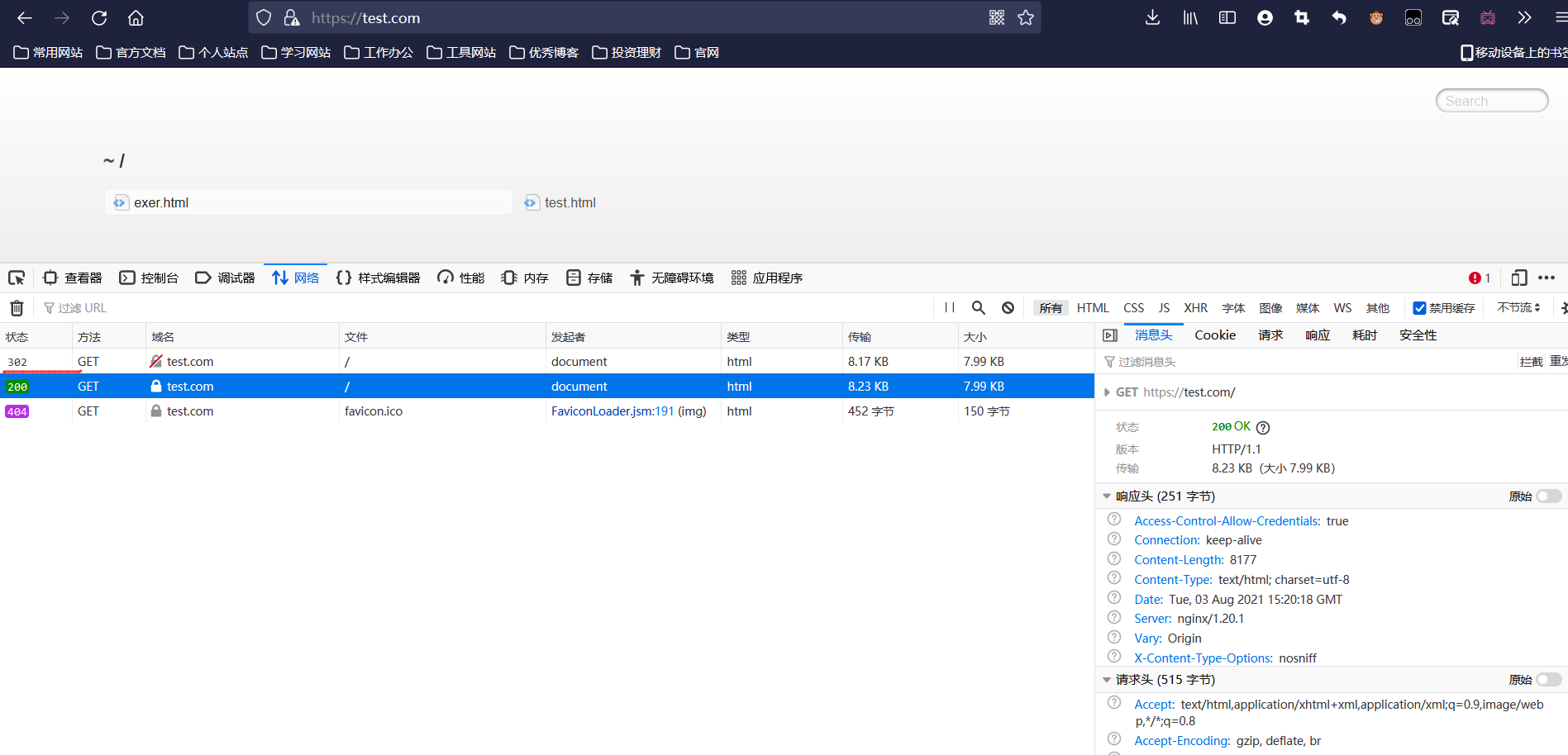The height and width of the screenshot is (755, 1568).
Task: Open the exer.html file link
Action: pos(161,203)
